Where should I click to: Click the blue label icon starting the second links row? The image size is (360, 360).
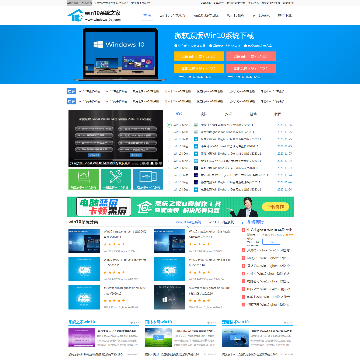[71, 101]
